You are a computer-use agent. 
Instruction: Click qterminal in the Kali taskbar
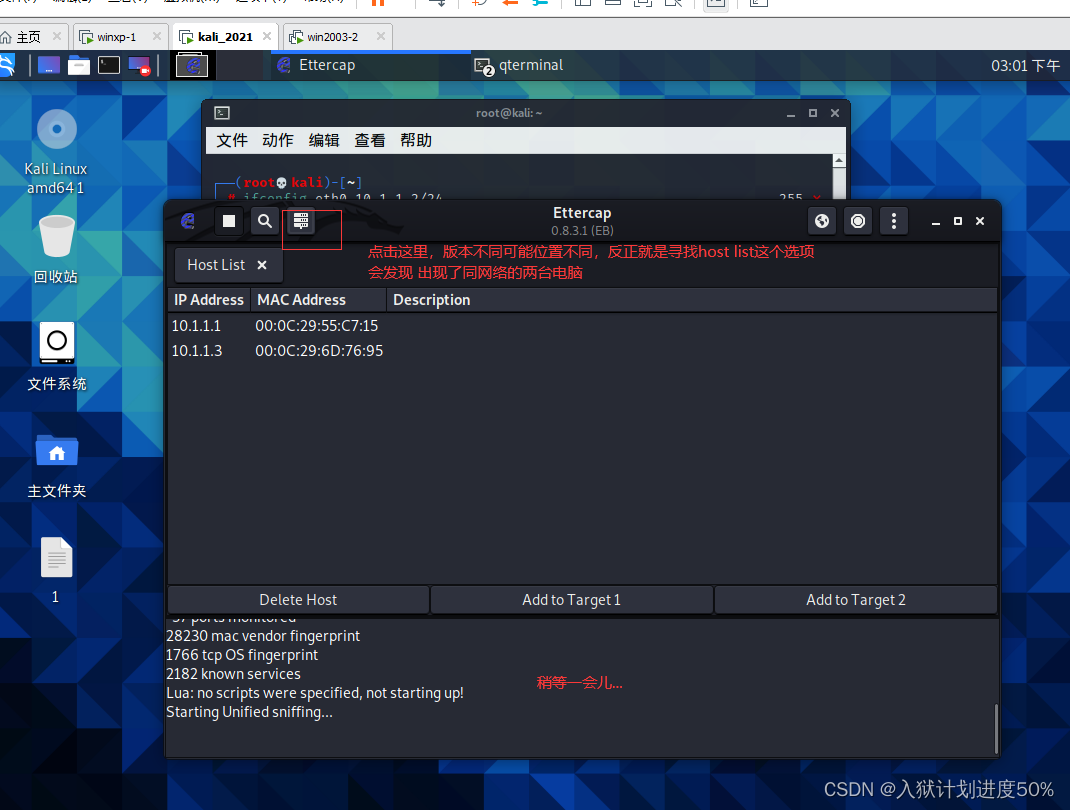point(520,66)
